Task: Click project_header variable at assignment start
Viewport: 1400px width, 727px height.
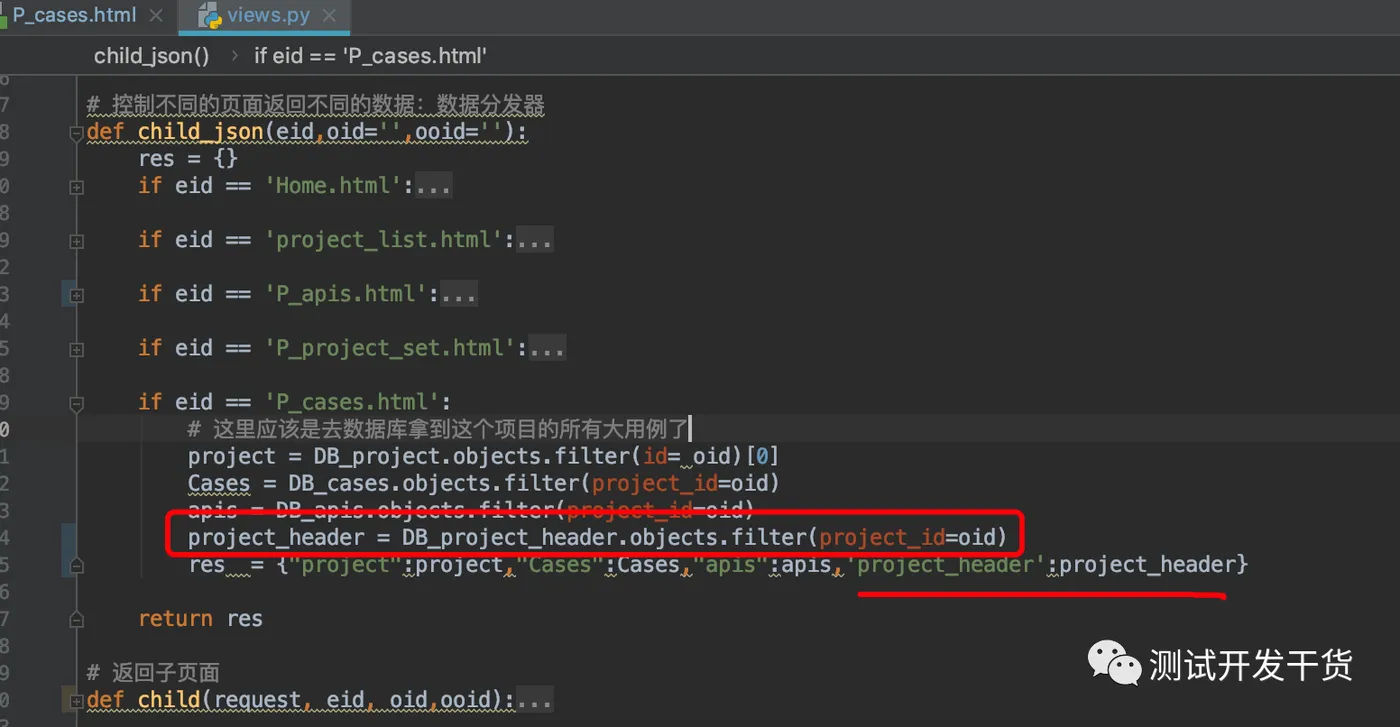Action: pos(276,537)
